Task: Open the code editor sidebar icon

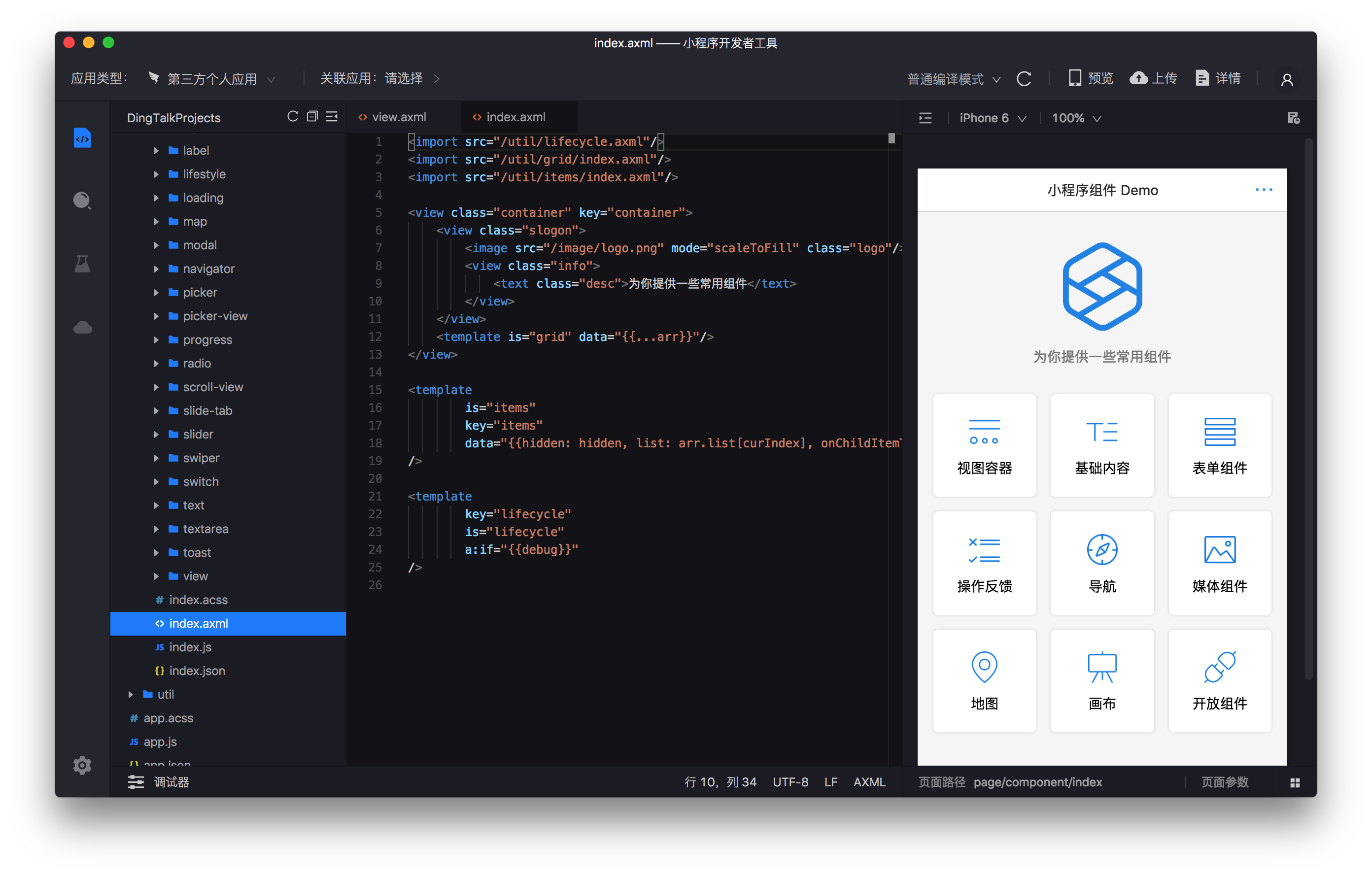Action: 82,138
